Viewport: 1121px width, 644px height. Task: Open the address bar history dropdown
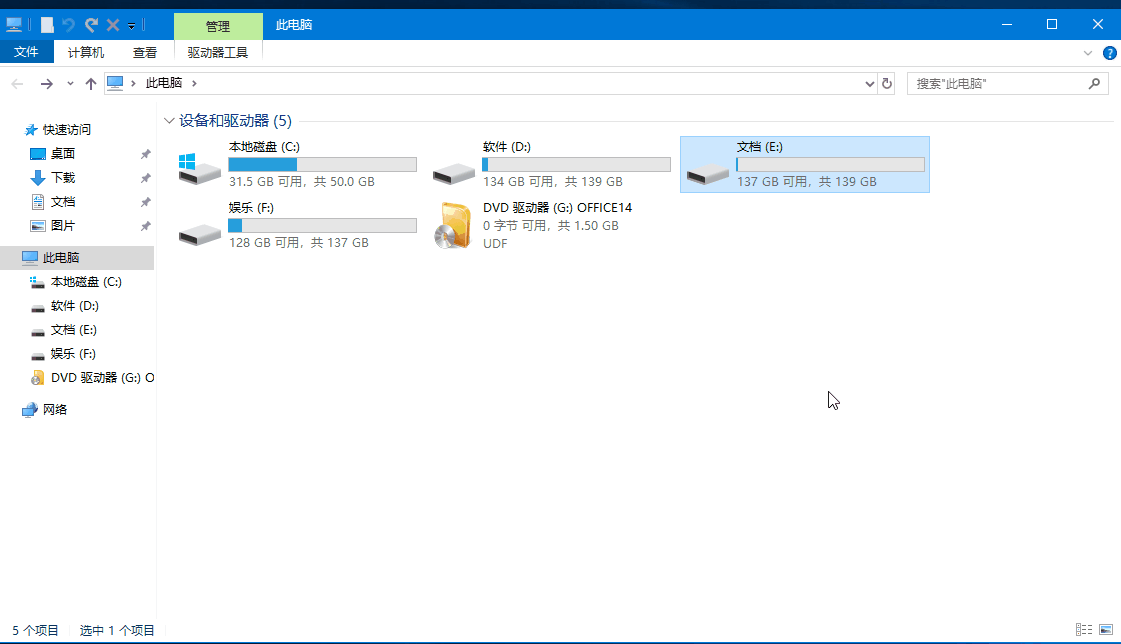pos(869,84)
